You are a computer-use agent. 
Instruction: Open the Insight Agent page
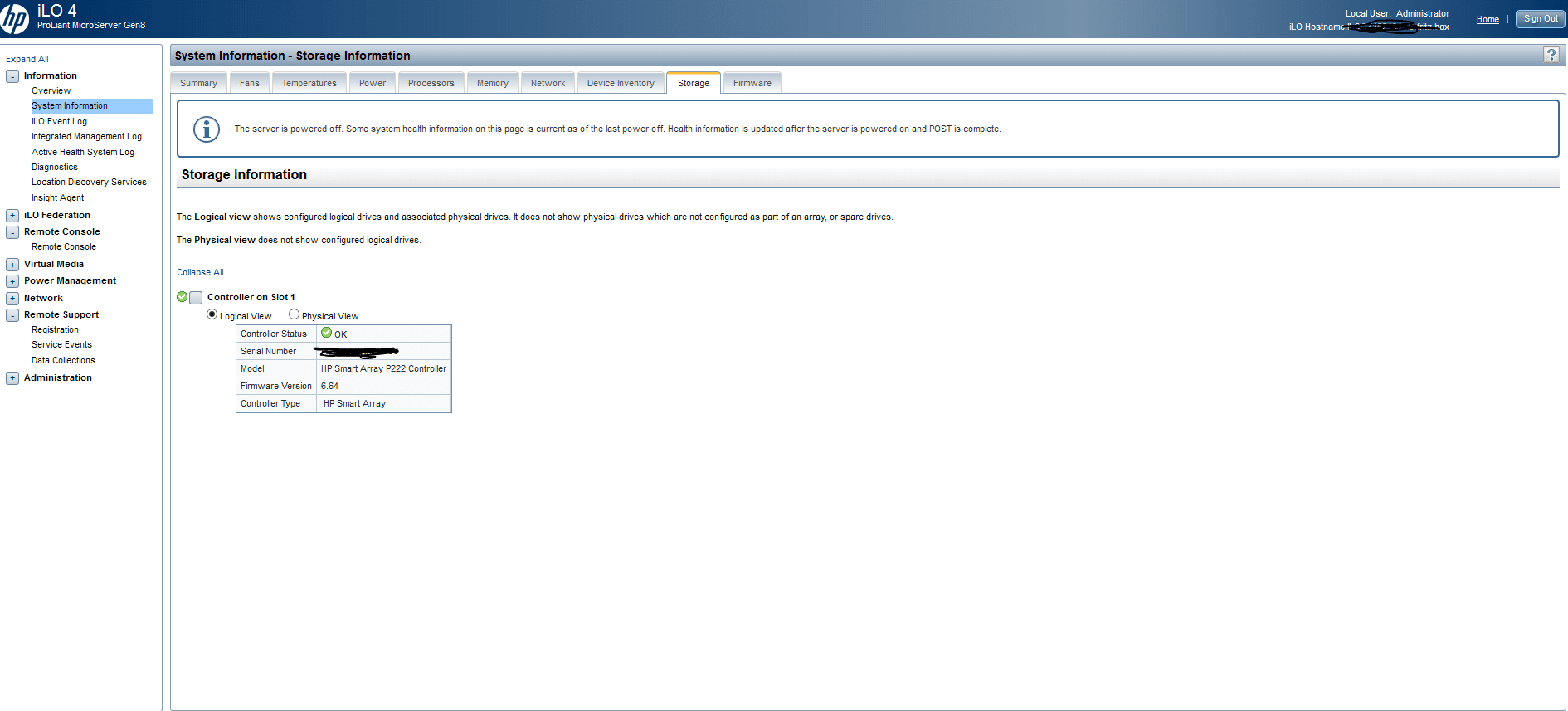pos(58,197)
